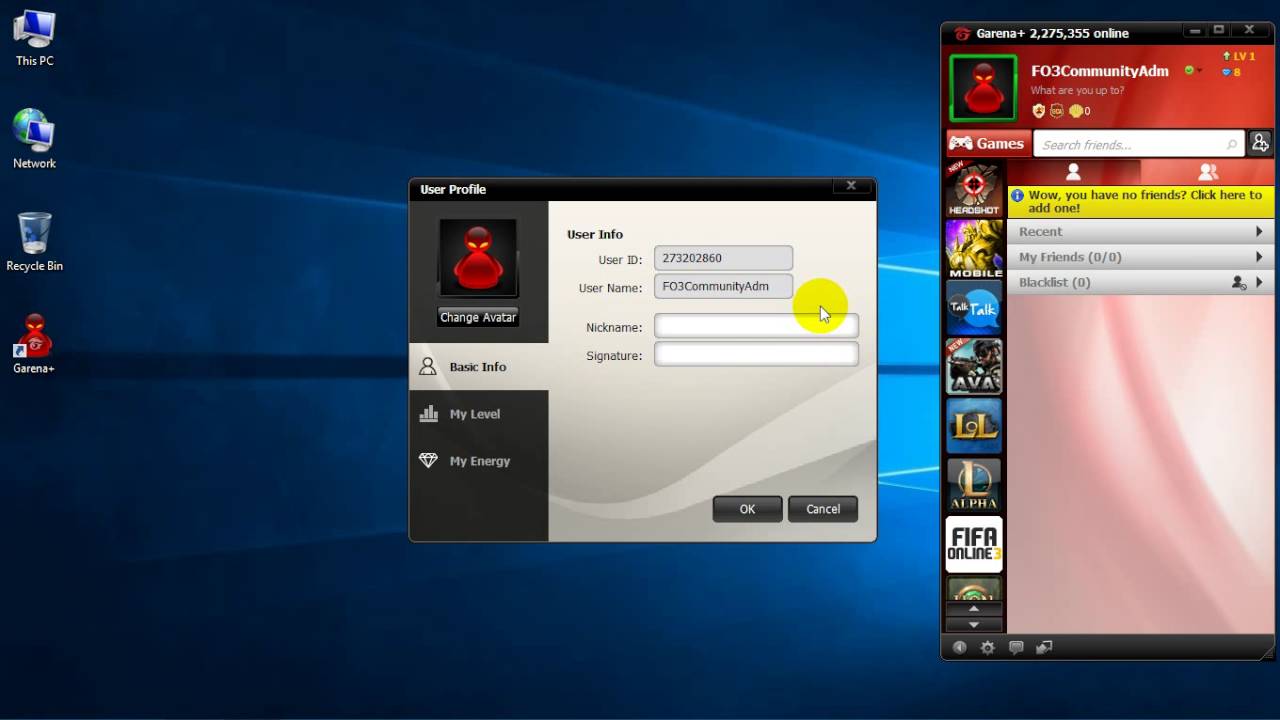Launch the LoL game icon
Image resolution: width=1280 pixels, height=720 pixels.
pyautogui.click(x=974, y=426)
